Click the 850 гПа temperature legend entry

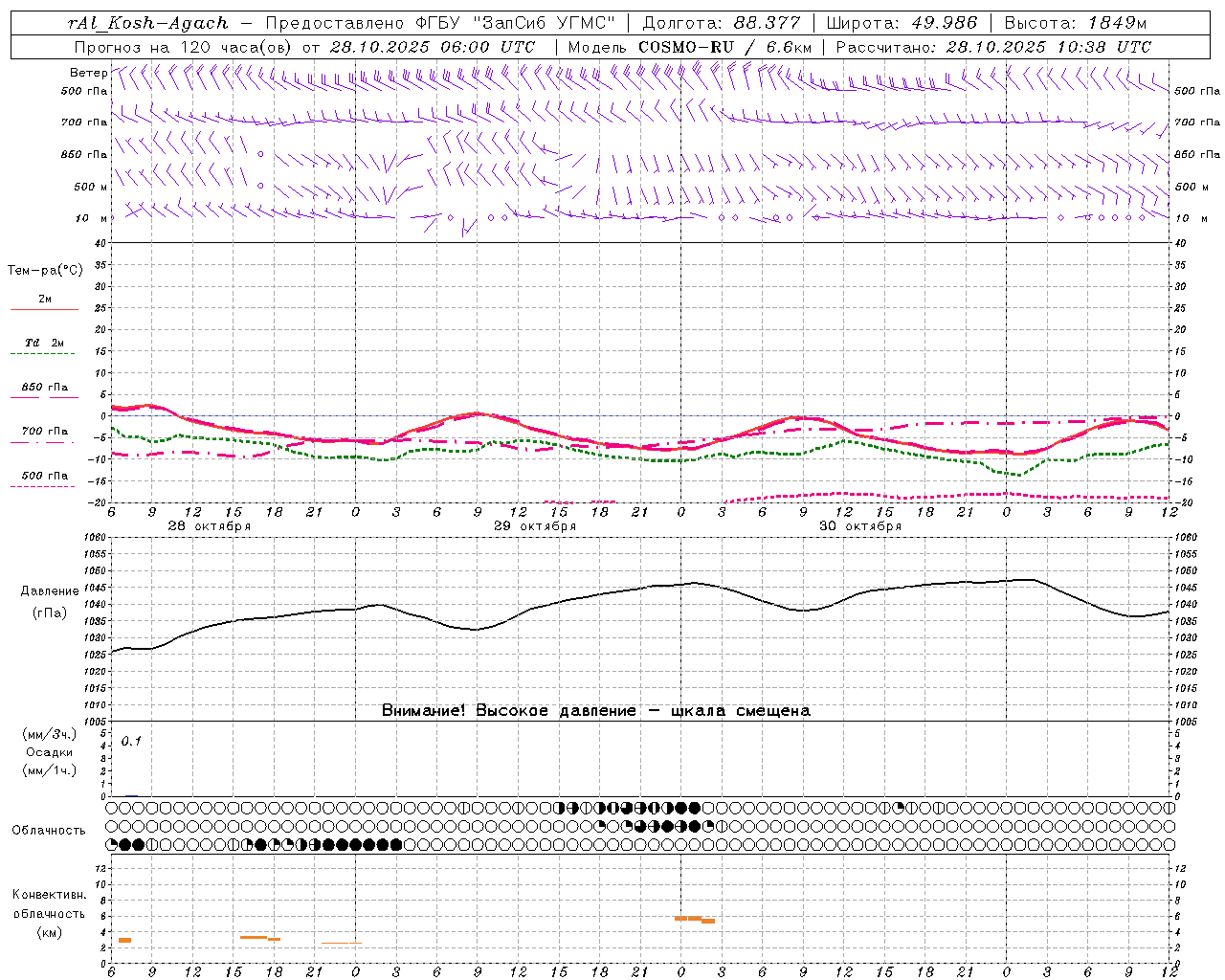[44, 388]
